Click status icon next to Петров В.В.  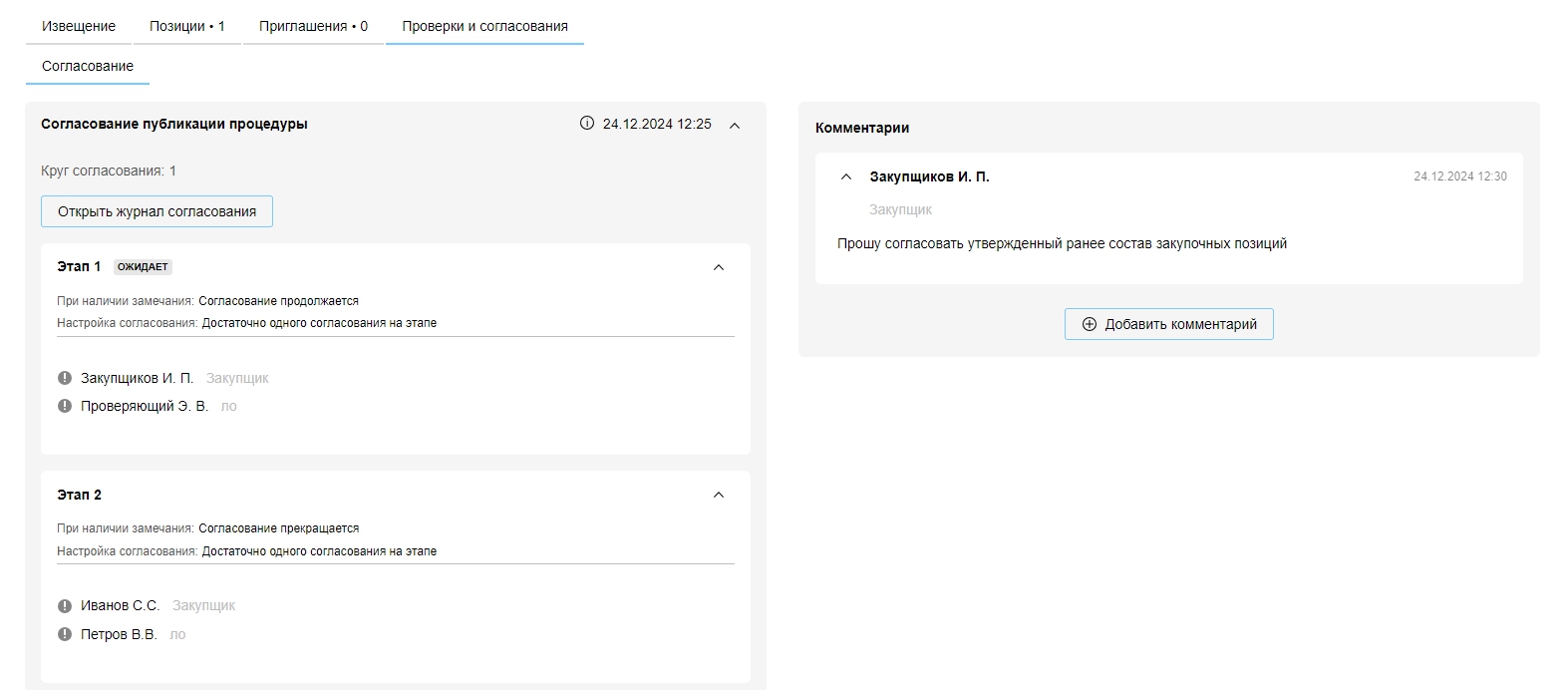[x=65, y=634]
